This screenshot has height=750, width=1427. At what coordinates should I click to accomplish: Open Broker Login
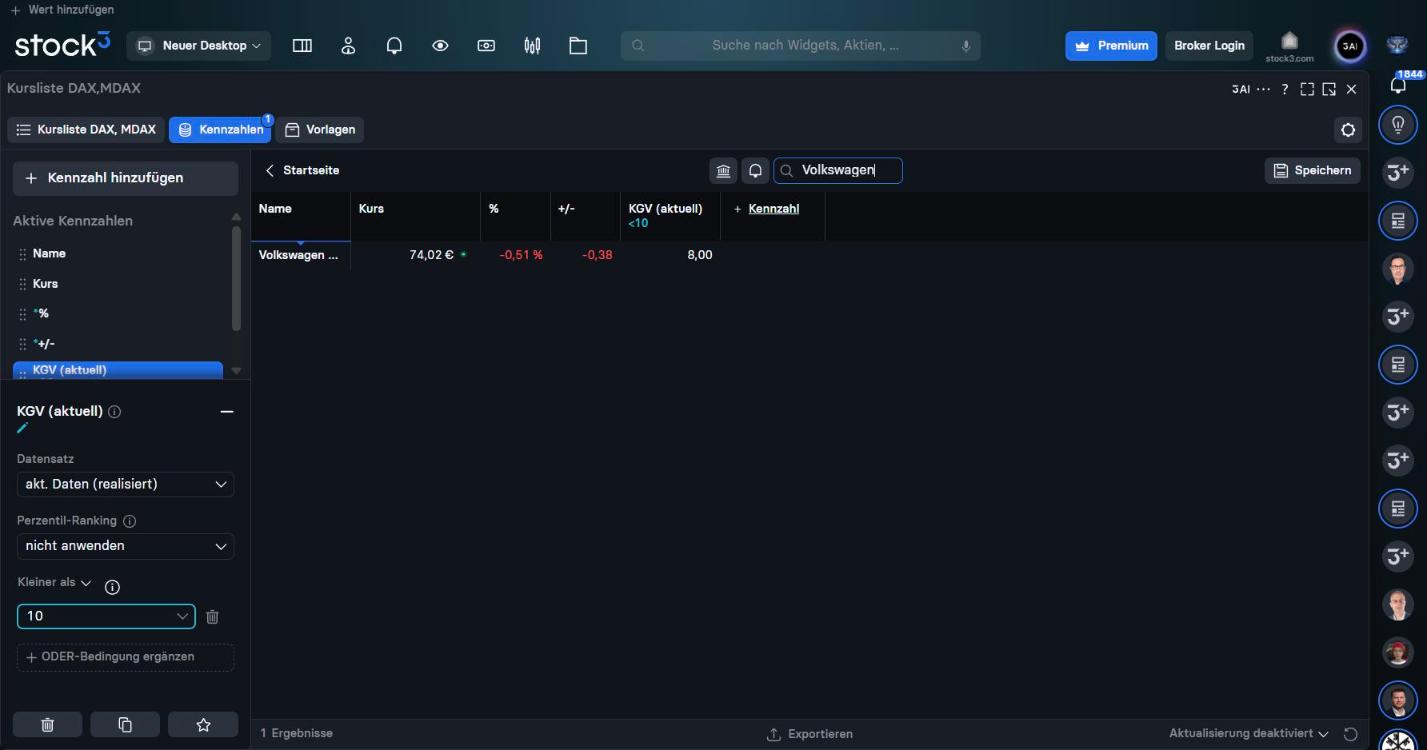1209,46
